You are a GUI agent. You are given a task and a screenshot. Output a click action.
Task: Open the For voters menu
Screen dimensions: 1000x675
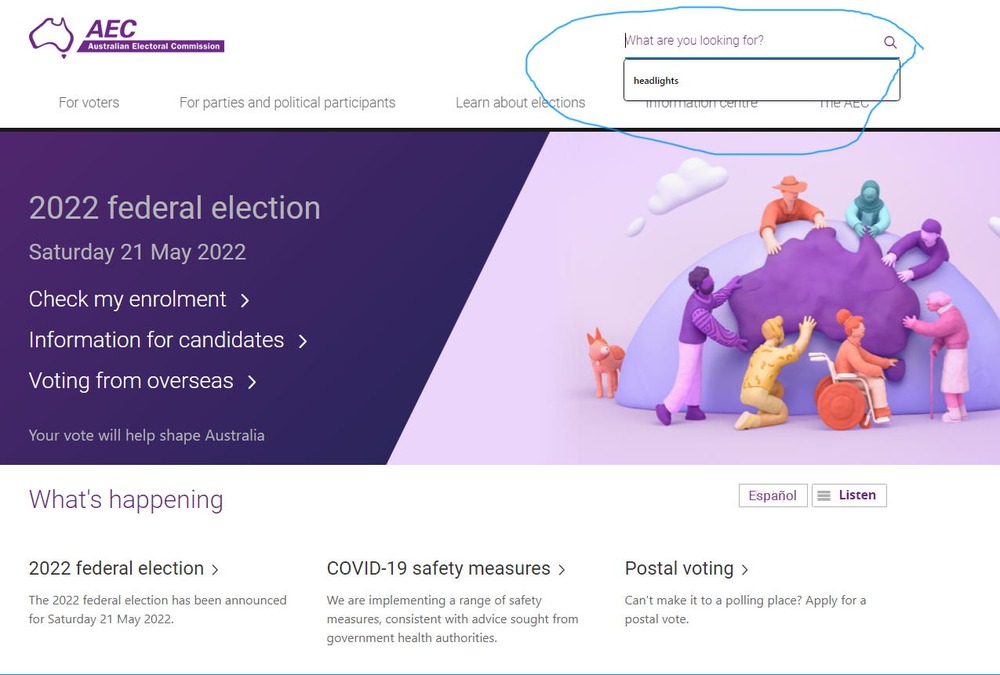point(89,102)
